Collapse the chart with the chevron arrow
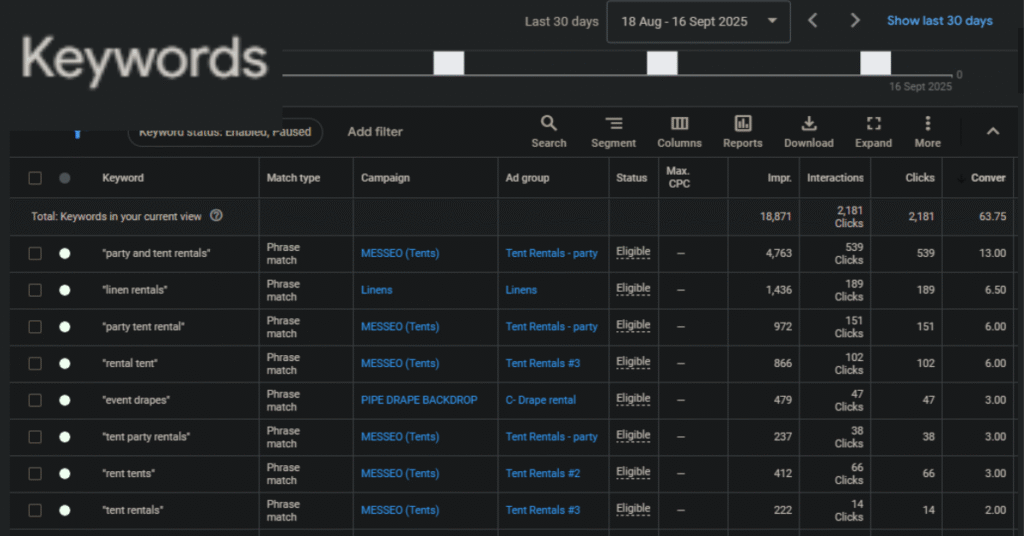 pos(992,131)
